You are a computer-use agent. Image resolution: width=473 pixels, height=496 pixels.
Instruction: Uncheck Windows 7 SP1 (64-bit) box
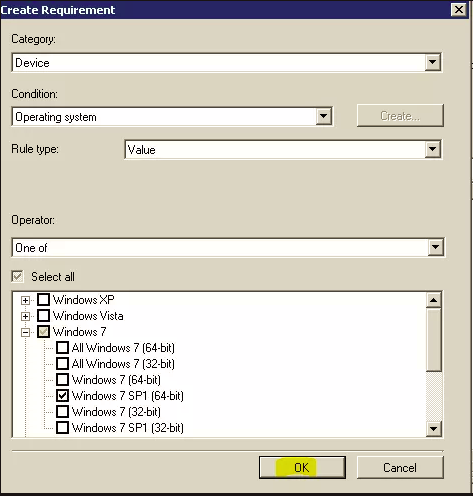point(62,395)
